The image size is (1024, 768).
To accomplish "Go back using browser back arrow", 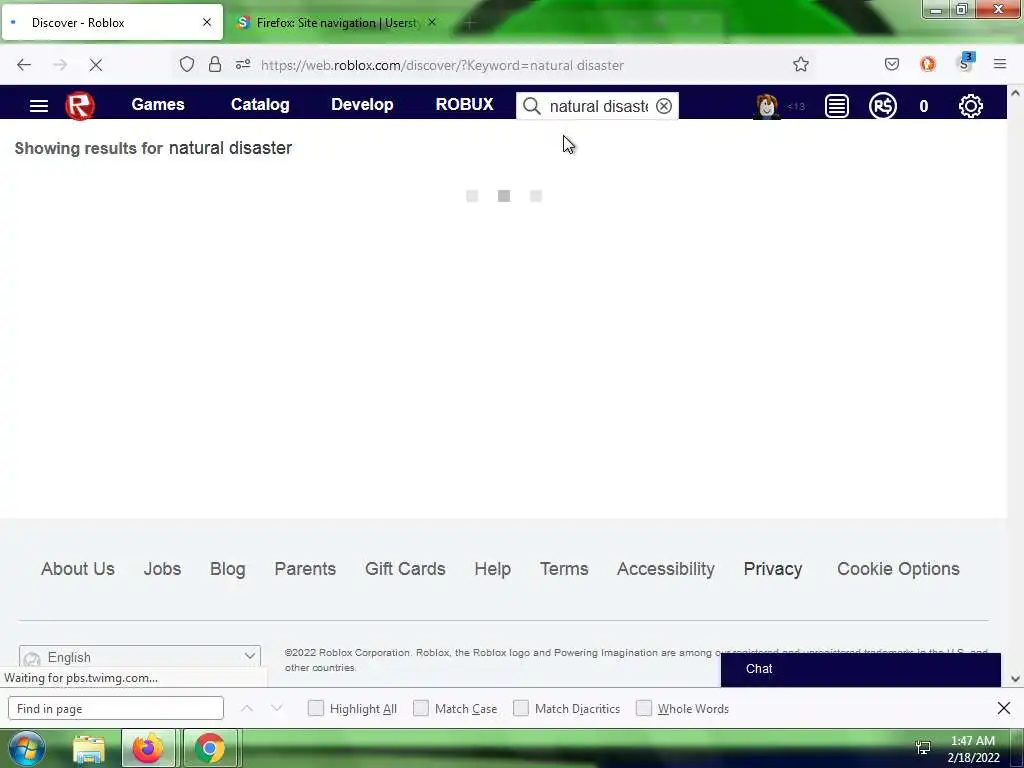I will (x=24, y=65).
